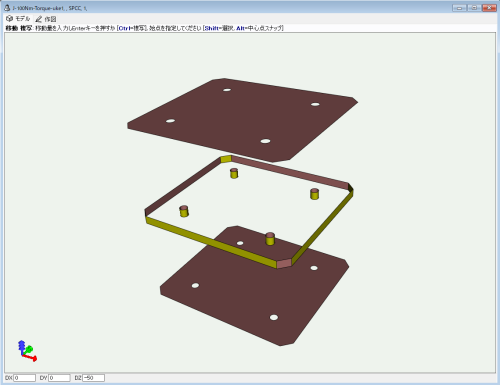Maximize the window
The image size is (500, 385).
[474, 8]
